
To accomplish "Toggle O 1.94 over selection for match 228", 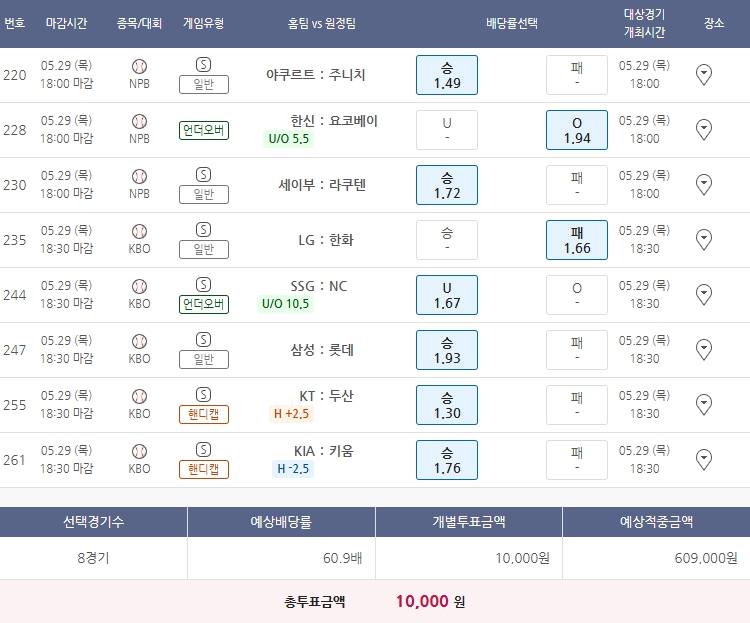I will [x=577, y=130].
